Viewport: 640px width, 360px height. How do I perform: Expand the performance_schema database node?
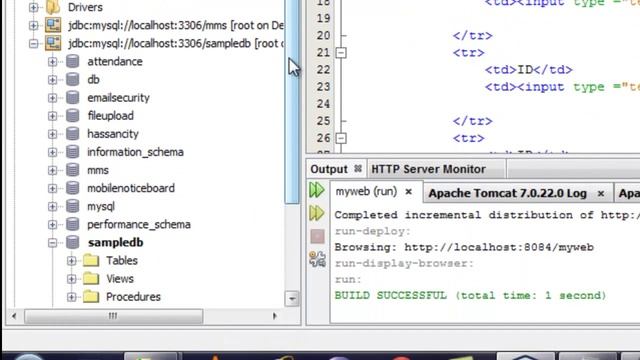point(52,224)
